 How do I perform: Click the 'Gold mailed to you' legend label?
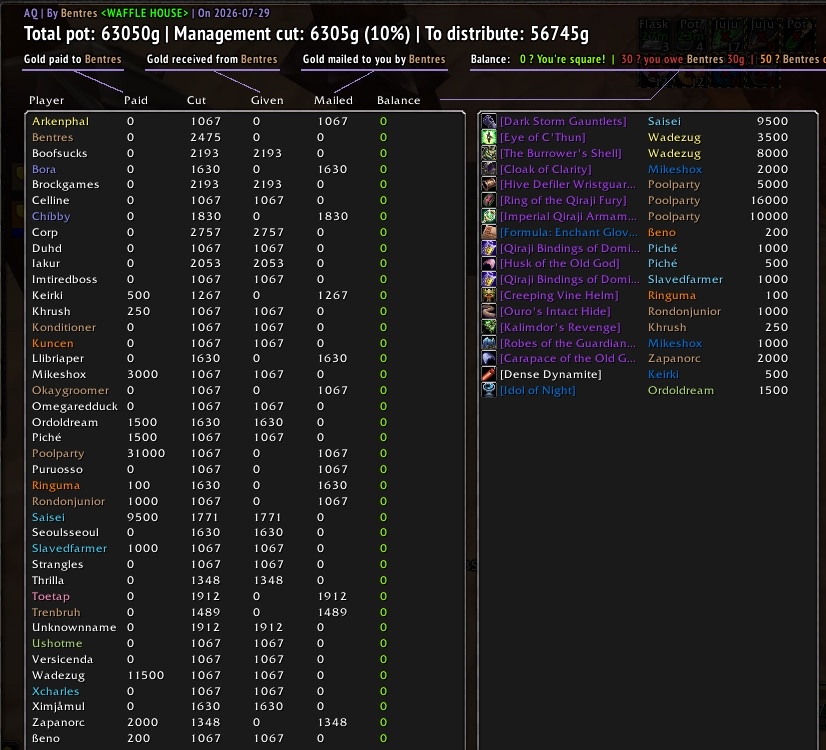pyautogui.click(x=353, y=59)
